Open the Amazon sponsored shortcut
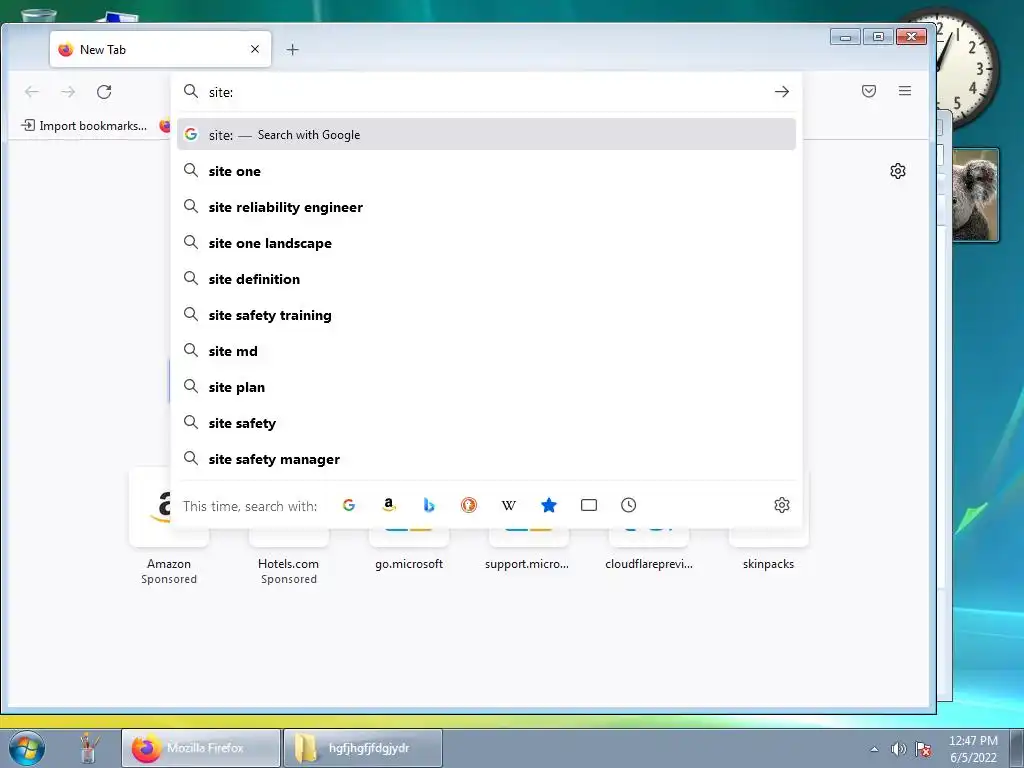This screenshot has width=1024, height=768. tap(168, 526)
